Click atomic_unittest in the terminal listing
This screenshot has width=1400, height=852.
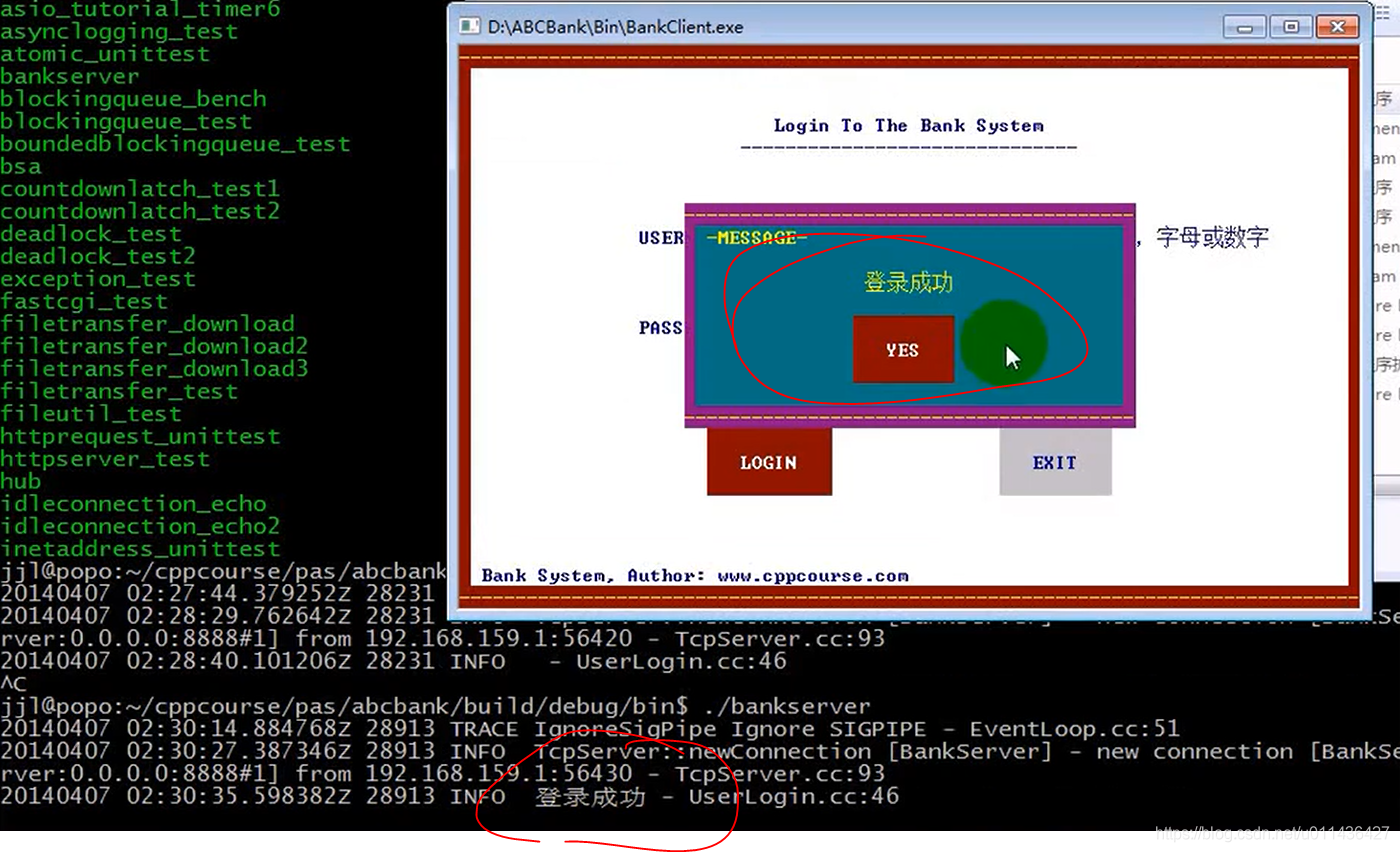click(105, 54)
